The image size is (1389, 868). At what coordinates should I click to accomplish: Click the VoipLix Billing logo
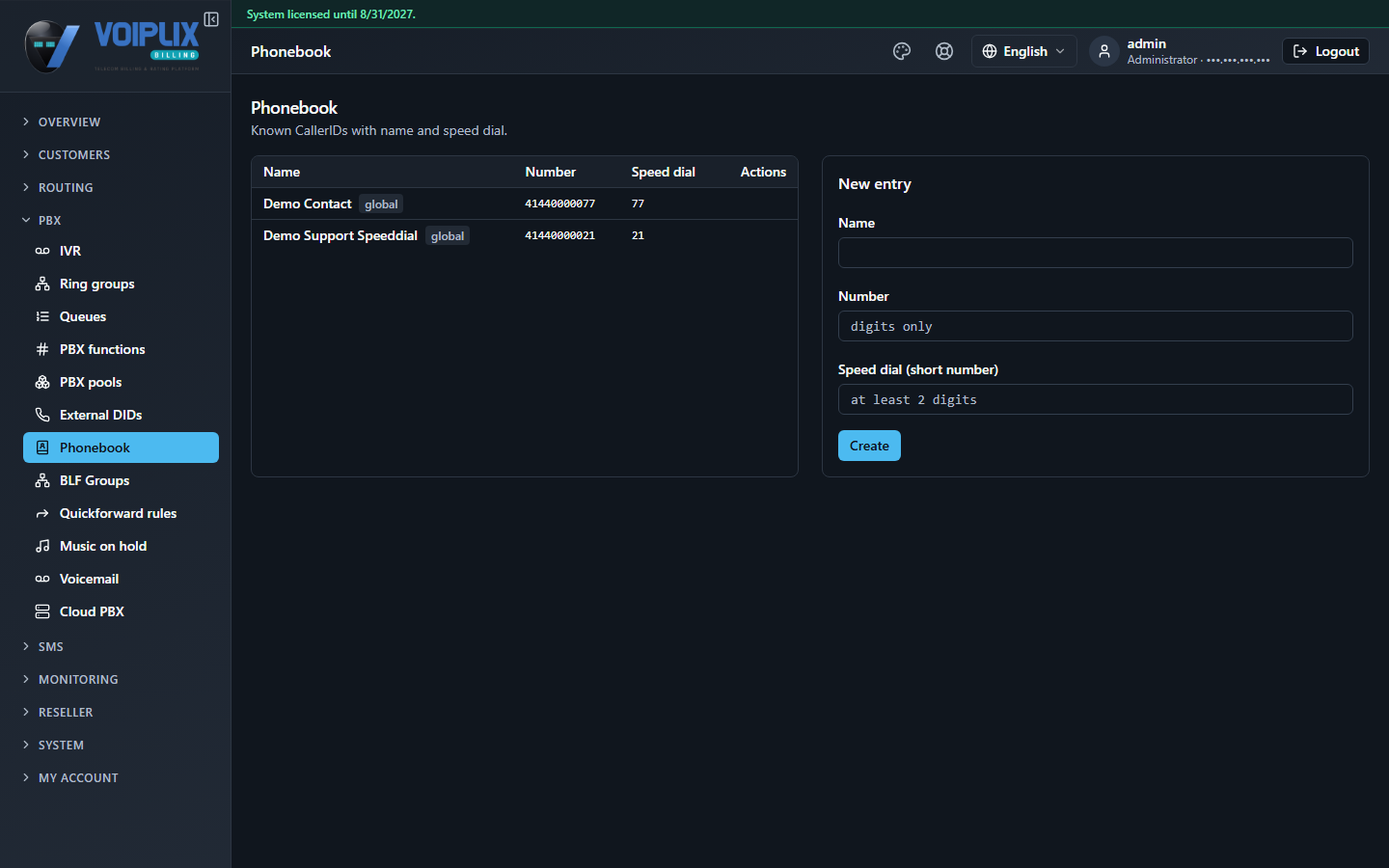112,45
